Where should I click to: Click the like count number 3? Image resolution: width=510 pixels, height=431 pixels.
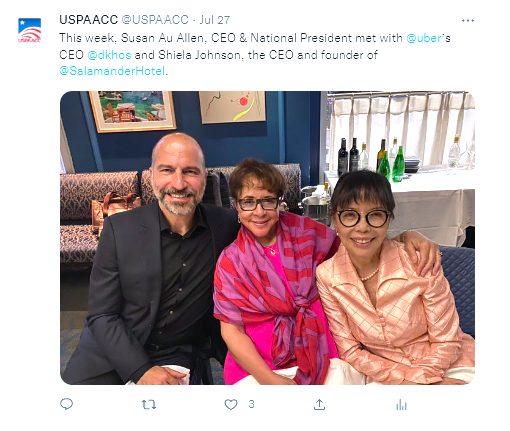251,404
